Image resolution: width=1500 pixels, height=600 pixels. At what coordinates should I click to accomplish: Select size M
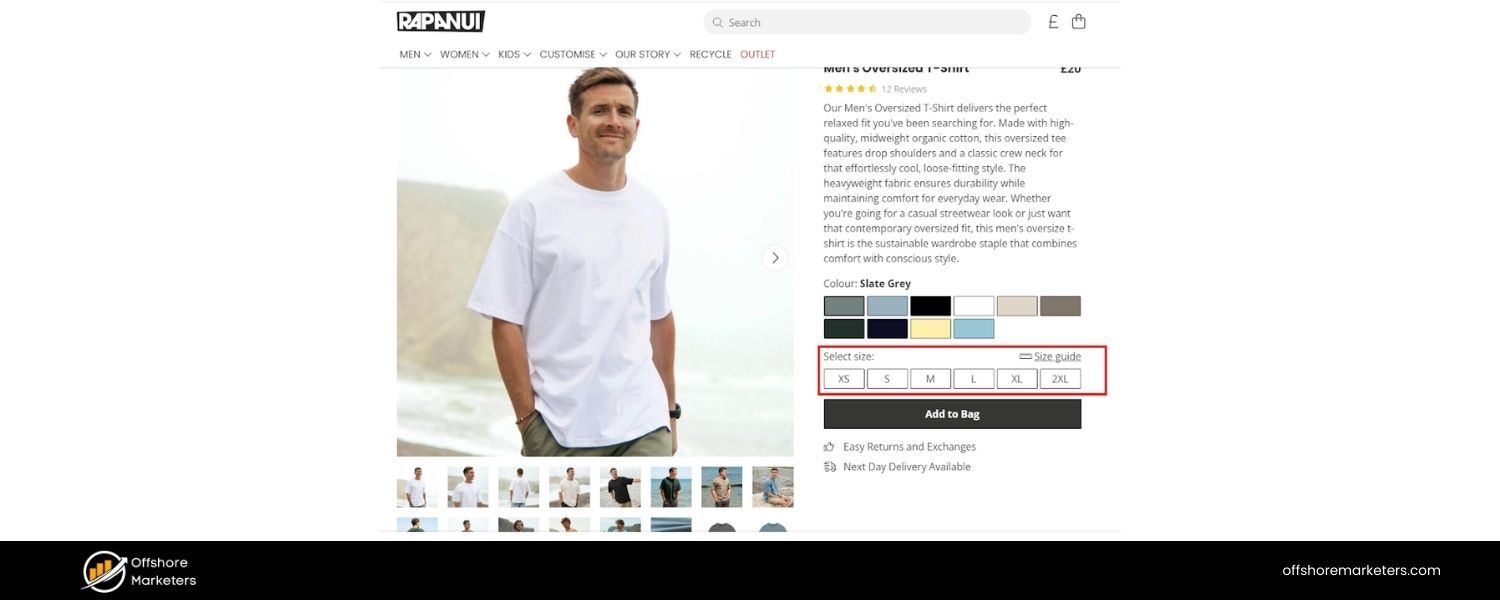[930, 379]
